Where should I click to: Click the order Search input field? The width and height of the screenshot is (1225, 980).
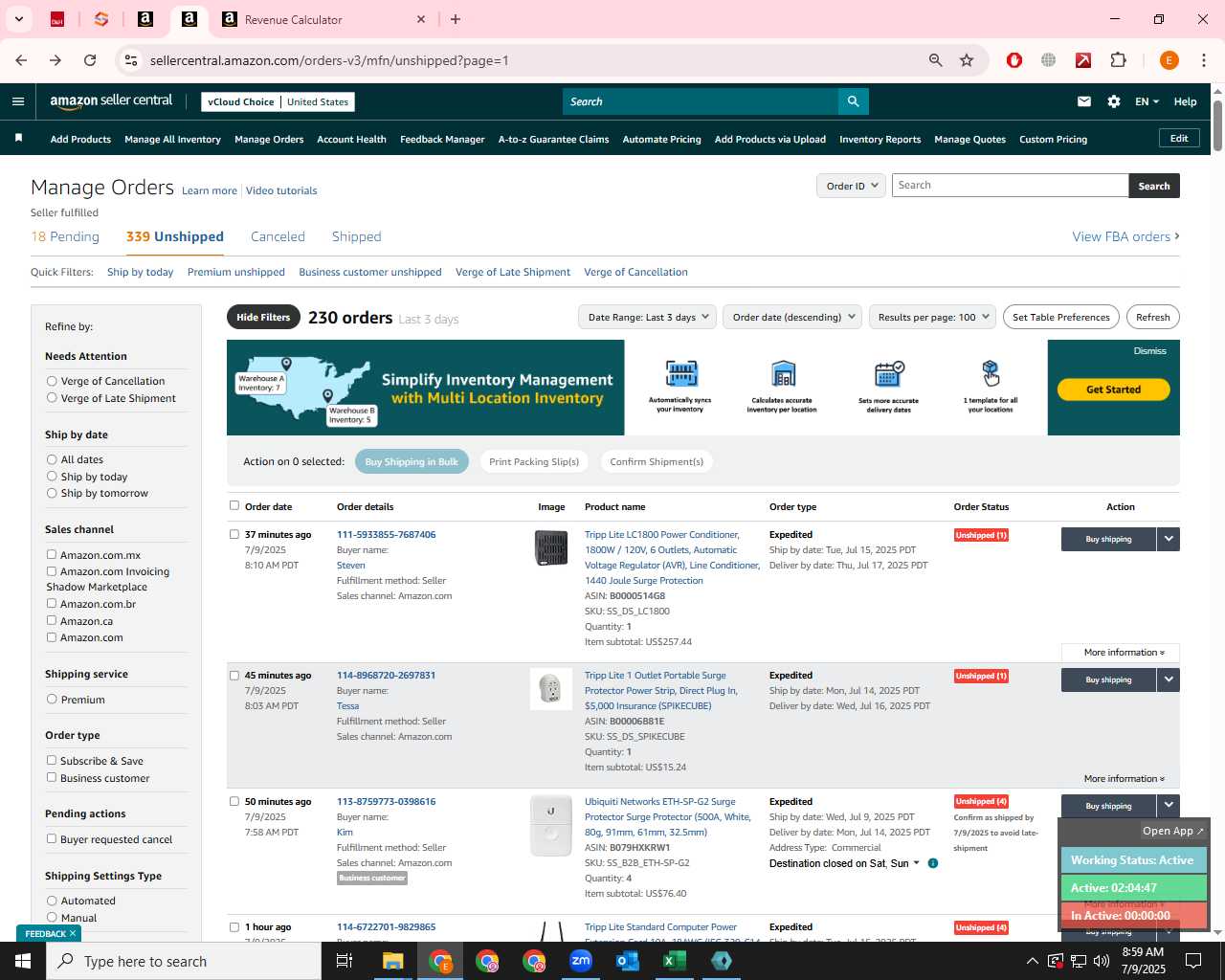pos(1010,186)
